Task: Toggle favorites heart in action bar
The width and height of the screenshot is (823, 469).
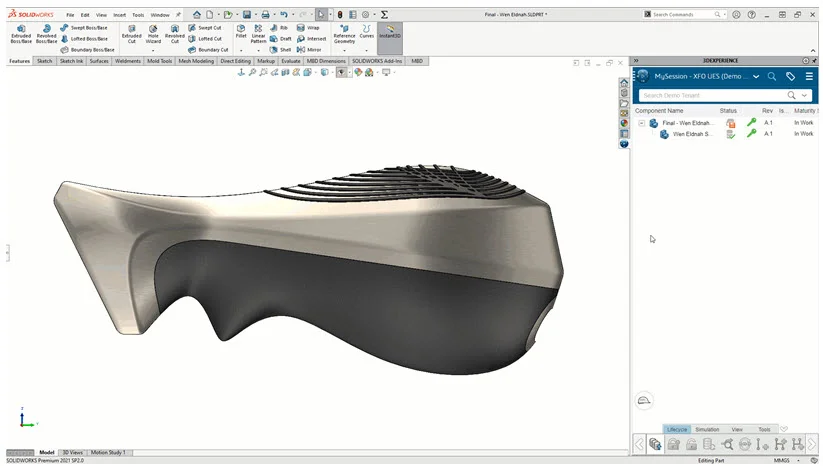Action: [x=785, y=429]
